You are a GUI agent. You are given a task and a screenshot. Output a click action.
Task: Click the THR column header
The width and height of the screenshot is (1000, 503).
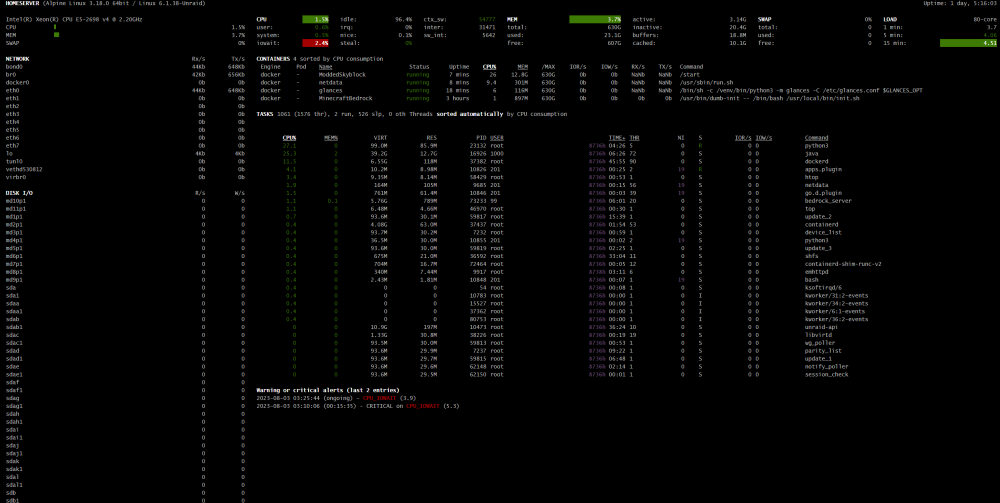634,138
